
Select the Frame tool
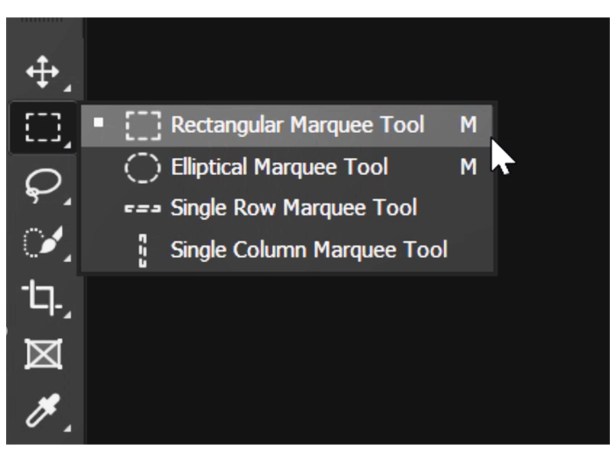pyautogui.click(x=43, y=353)
